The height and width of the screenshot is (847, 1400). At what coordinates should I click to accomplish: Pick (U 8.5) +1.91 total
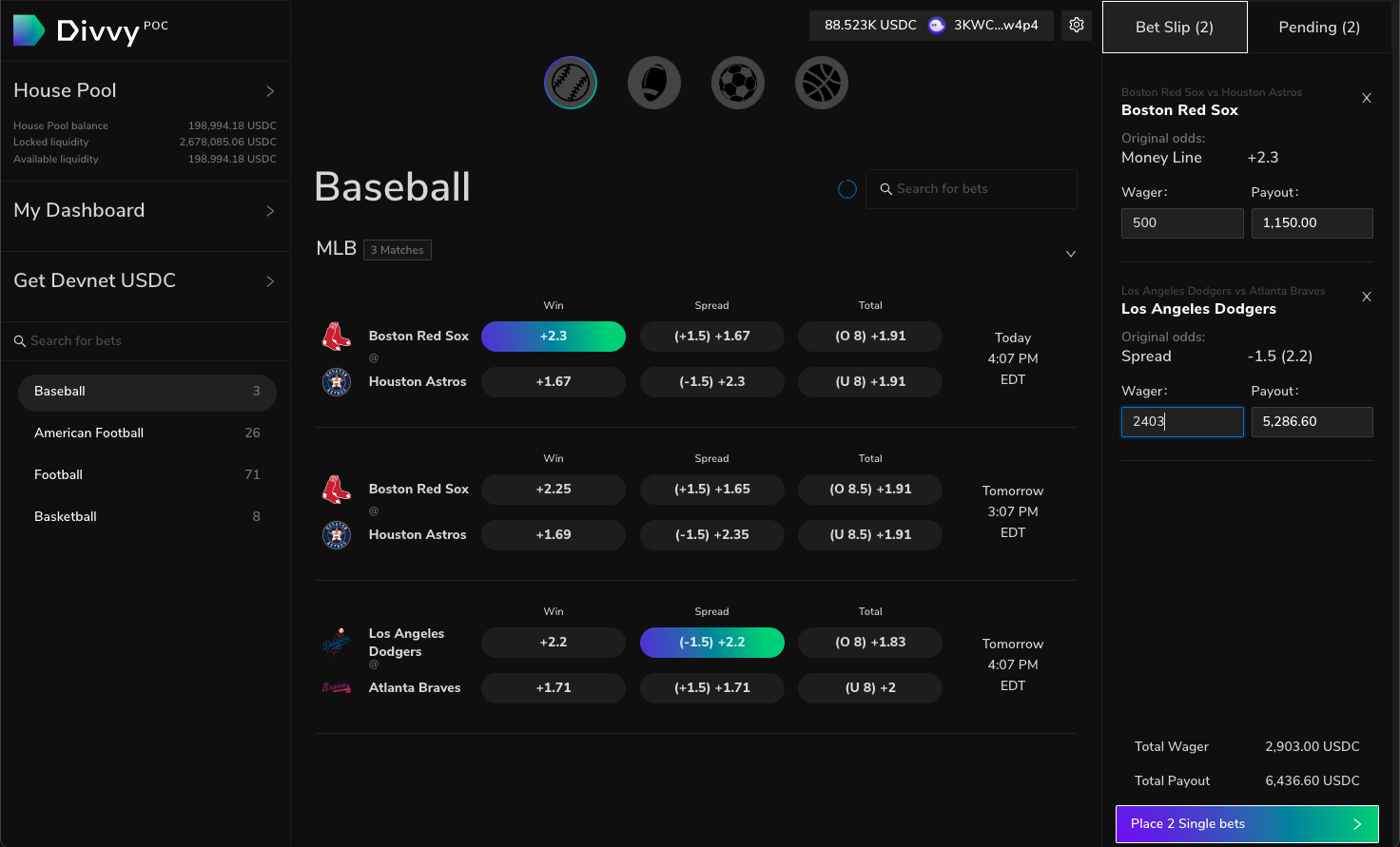click(870, 535)
